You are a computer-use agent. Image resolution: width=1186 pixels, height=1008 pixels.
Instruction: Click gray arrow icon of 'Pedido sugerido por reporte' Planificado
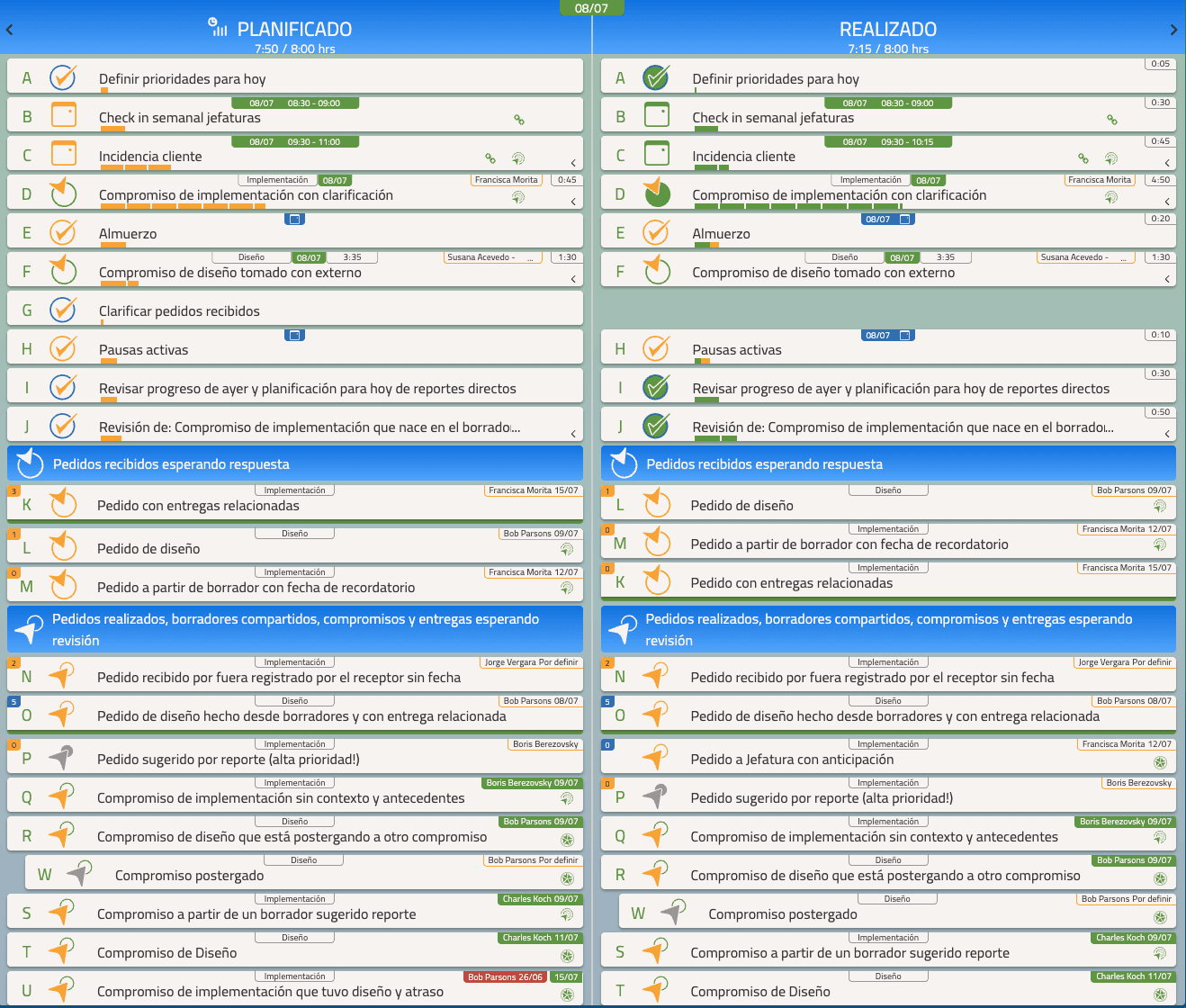point(61,757)
